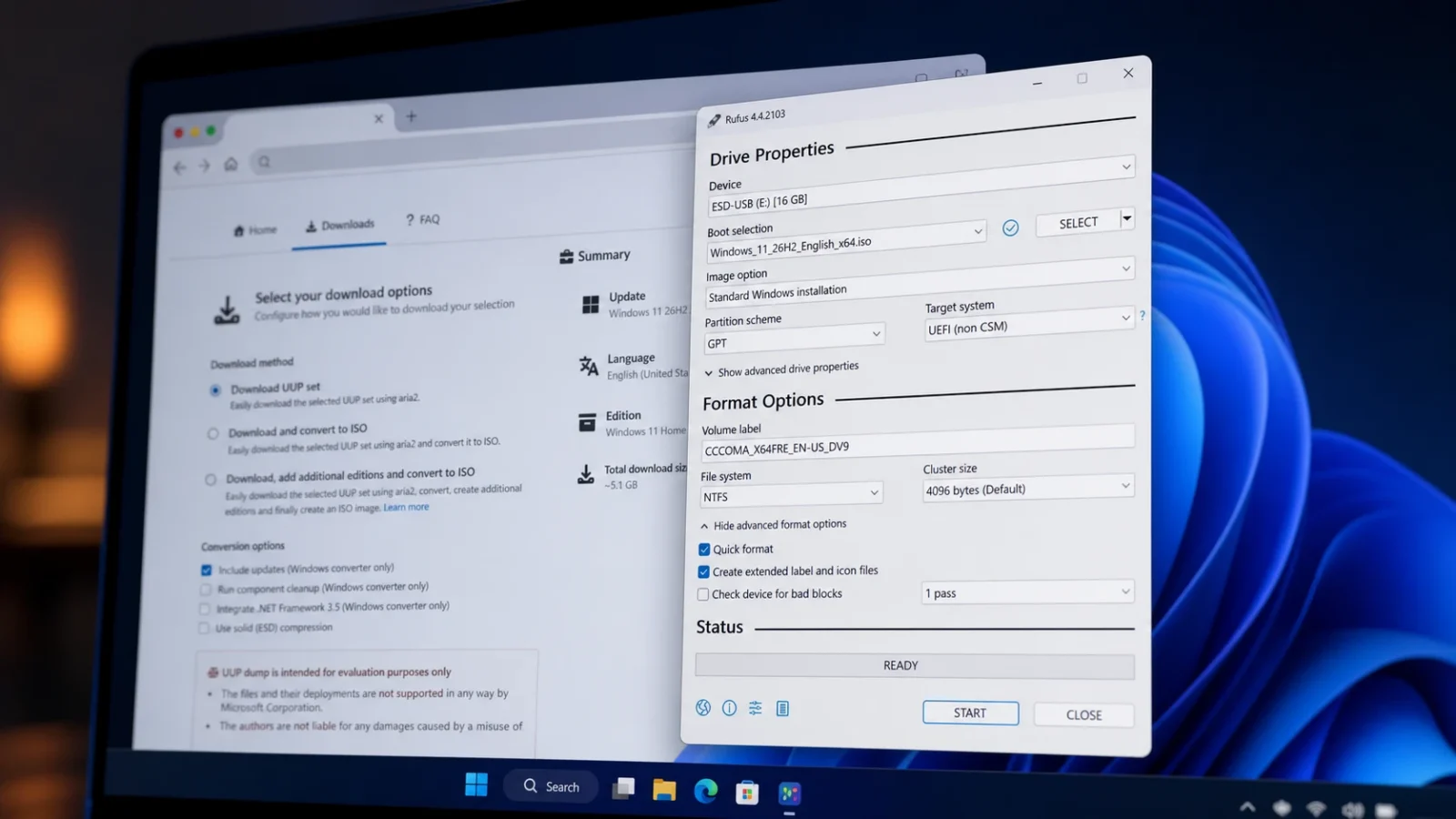
Task: Click the Target system help question mark
Action: [1142, 316]
